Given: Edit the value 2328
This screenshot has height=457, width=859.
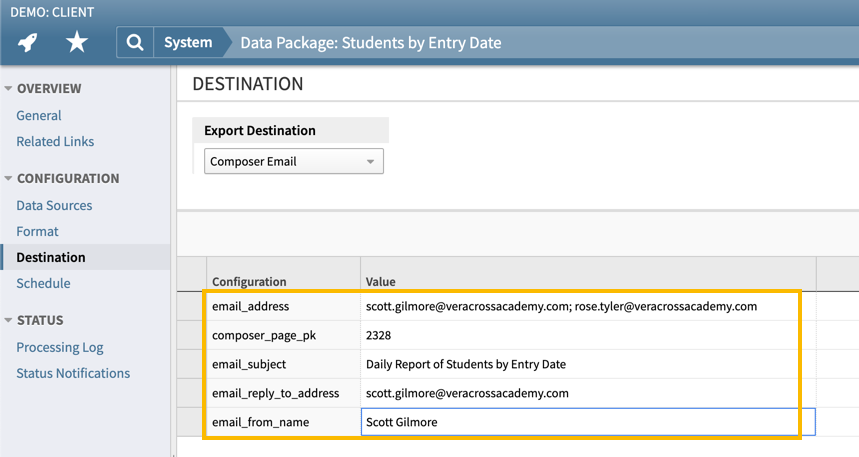Looking at the screenshot, I should point(588,335).
